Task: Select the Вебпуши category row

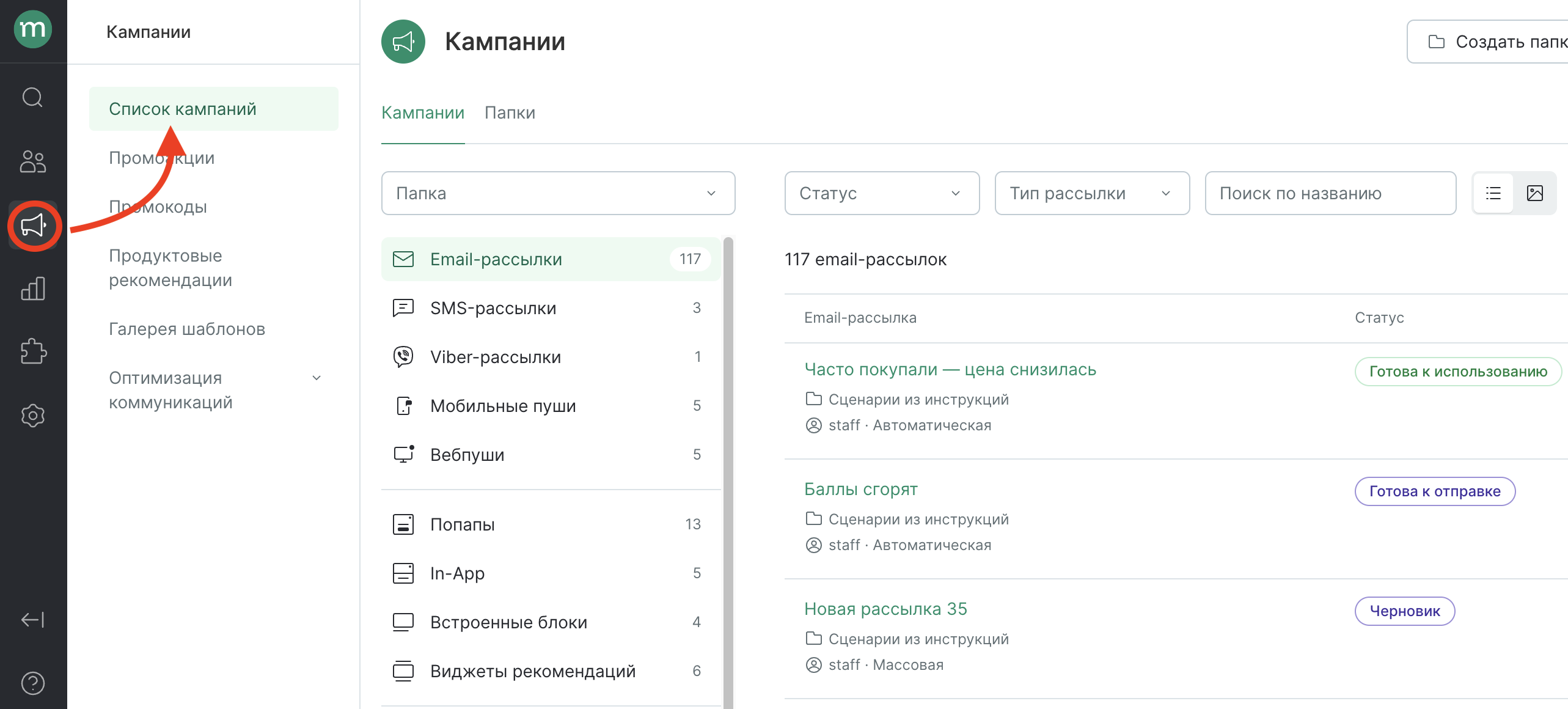Action: tap(551, 455)
